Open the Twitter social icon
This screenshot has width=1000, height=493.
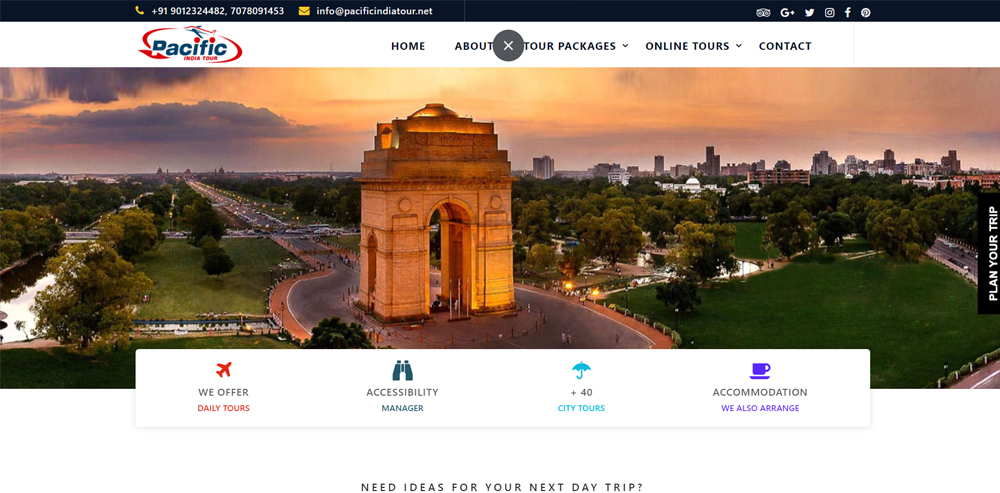pyautogui.click(x=809, y=12)
